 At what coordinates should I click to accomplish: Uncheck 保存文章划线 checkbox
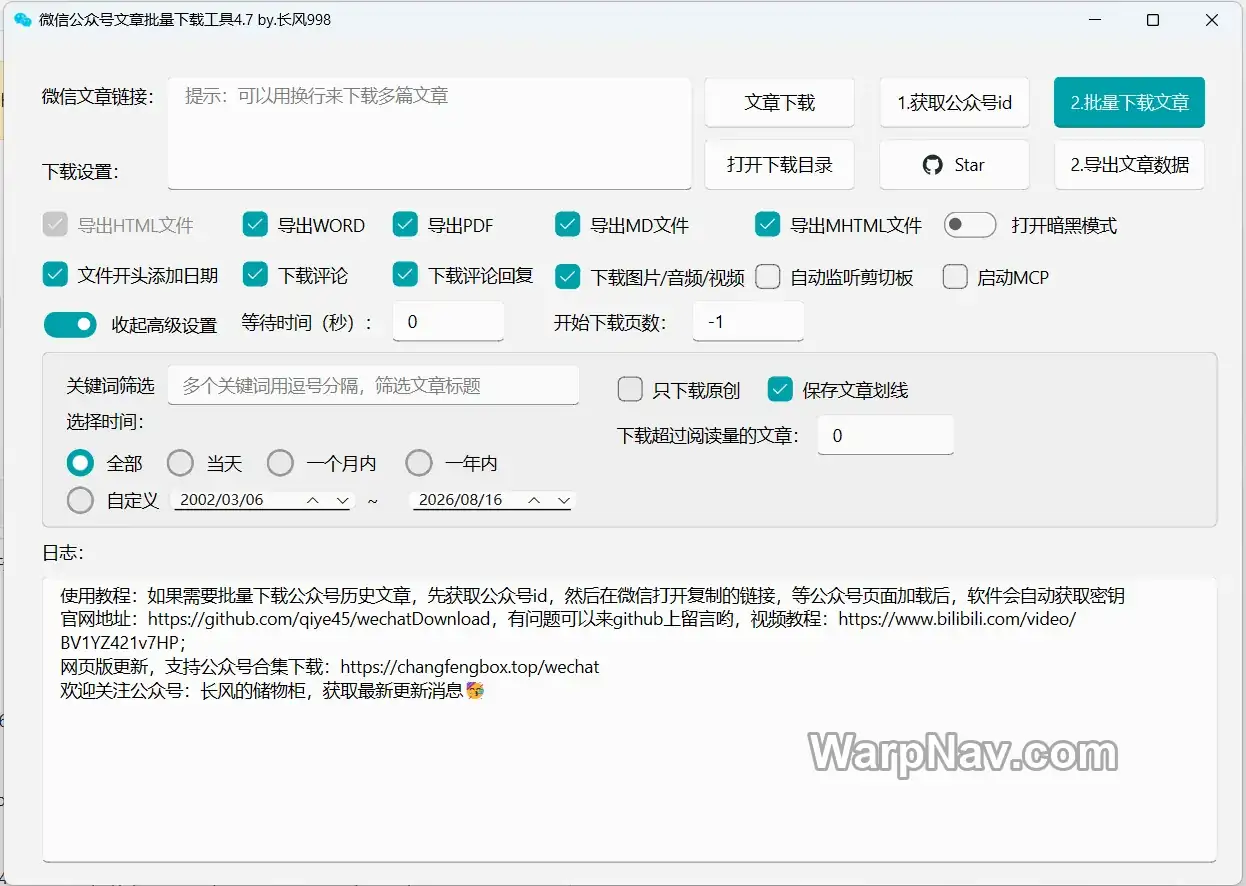(x=780, y=389)
